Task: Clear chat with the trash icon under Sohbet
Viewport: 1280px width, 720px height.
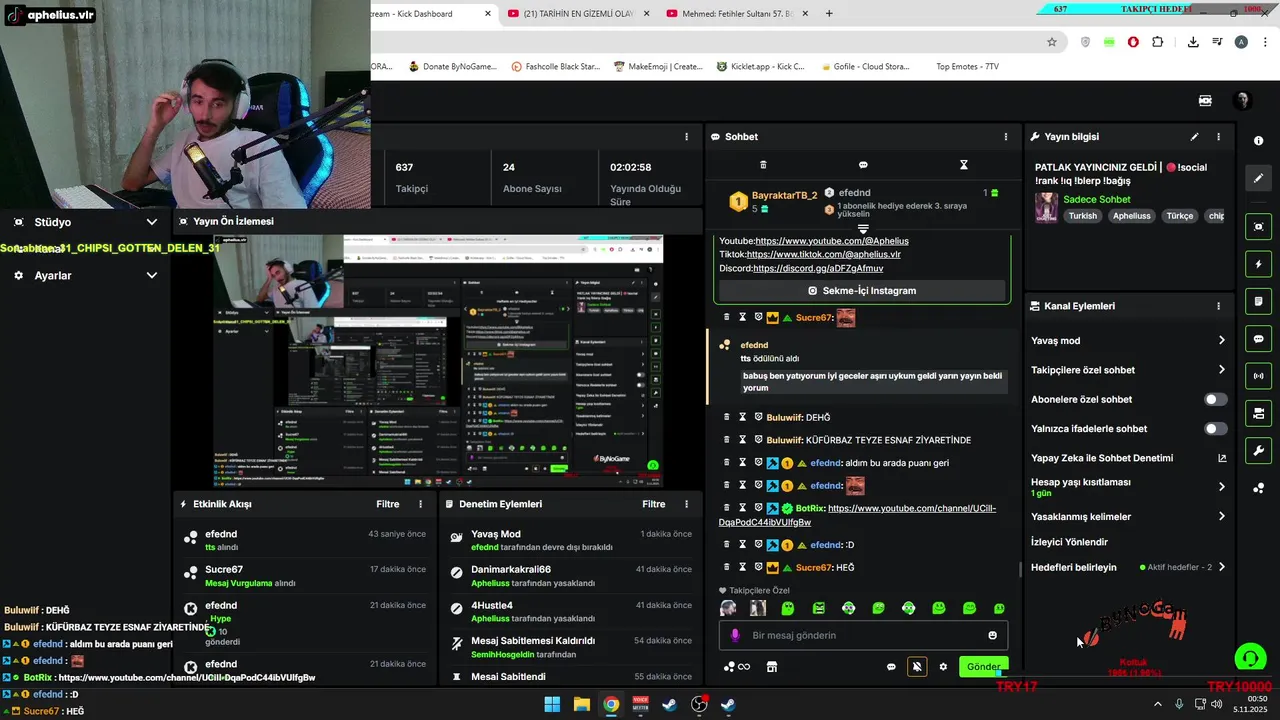Action: click(x=763, y=165)
